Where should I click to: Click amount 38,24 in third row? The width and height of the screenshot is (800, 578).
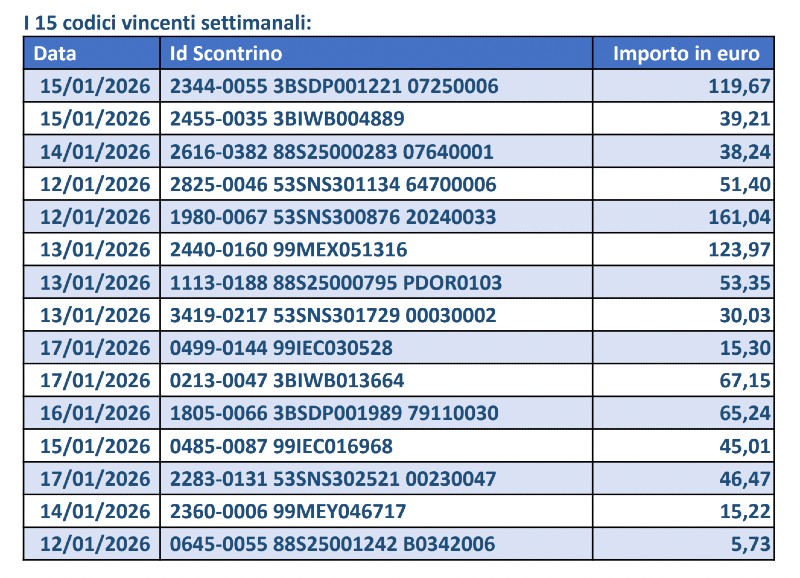[745, 152]
